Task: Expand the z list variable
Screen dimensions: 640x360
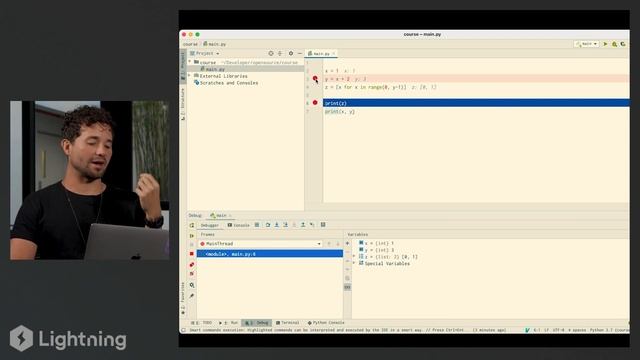Action: pyautogui.click(x=354, y=257)
